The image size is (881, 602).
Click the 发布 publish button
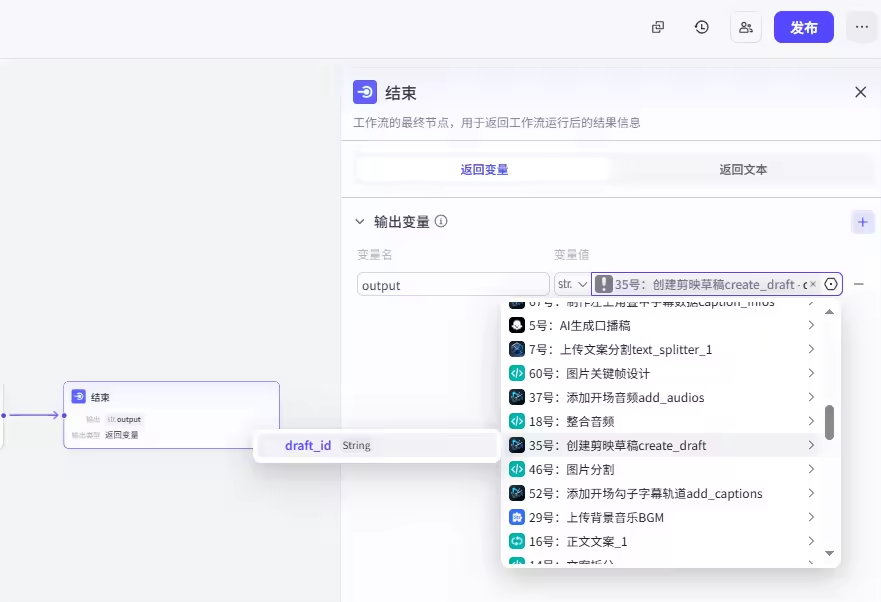pos(803,27)
